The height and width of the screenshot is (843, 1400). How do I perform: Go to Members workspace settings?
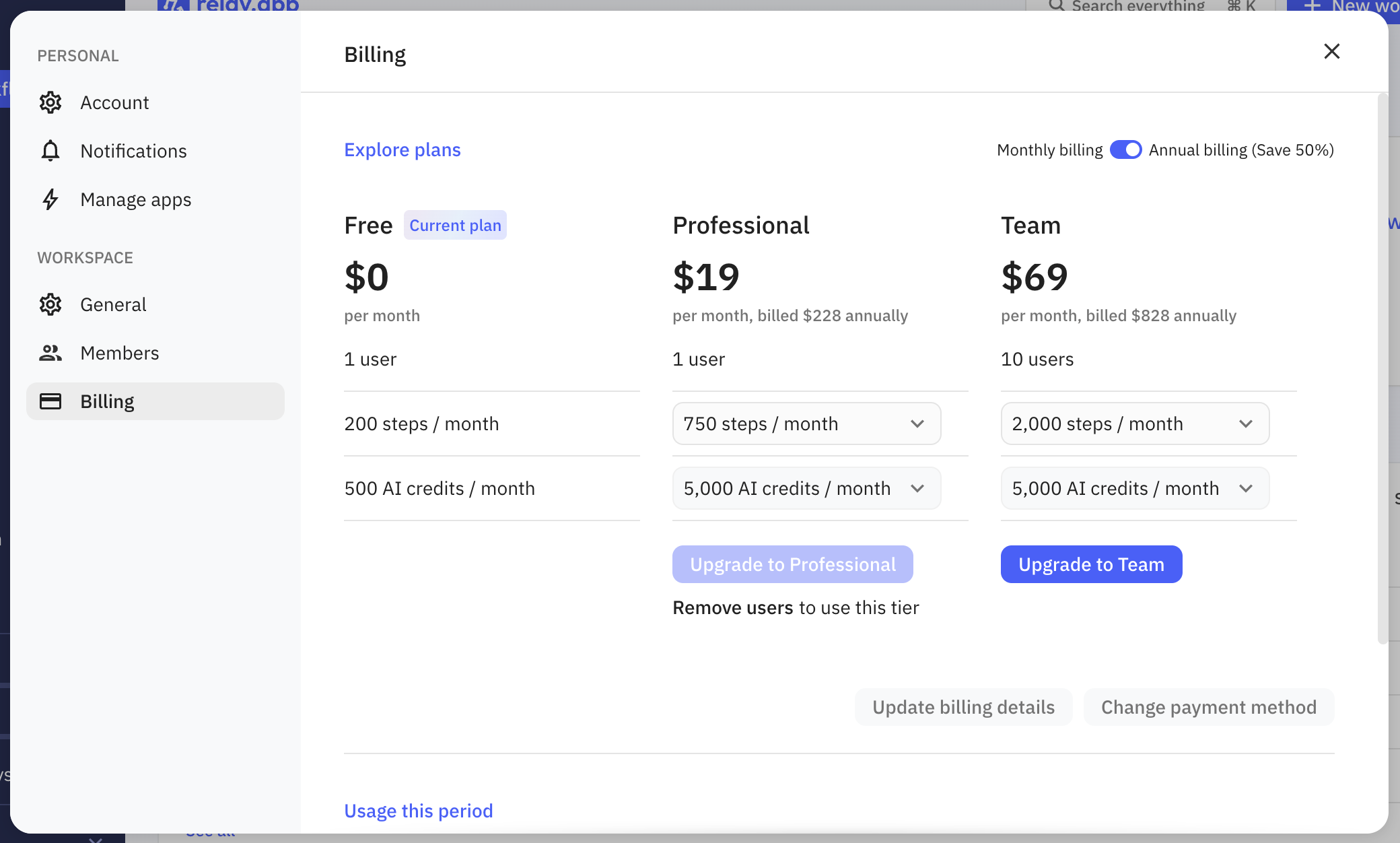[x=119, y=353]
